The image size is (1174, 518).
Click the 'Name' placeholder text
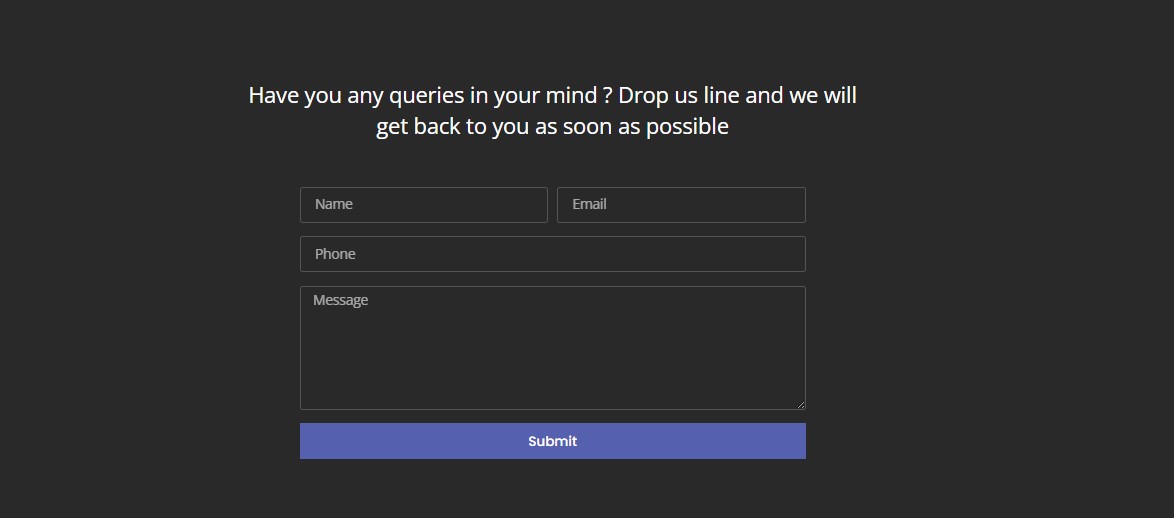click(334, 204)
